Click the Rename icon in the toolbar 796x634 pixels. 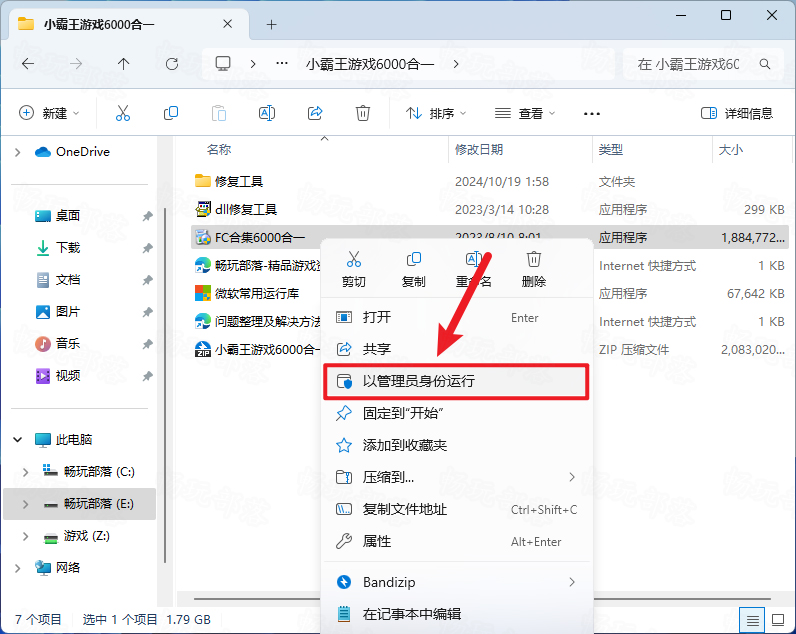[x=267, y=113]
